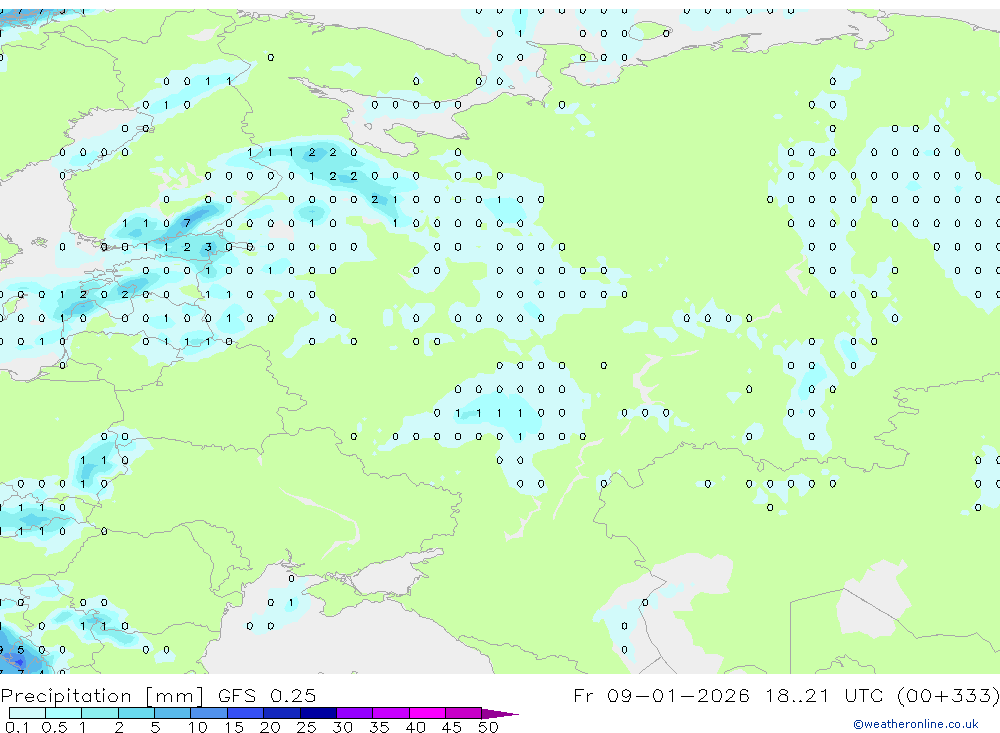Viewport: 1000px width, 733px height.
Task: Select the legend color for 2 to 5 mm
Action: [x=136, y=713]
